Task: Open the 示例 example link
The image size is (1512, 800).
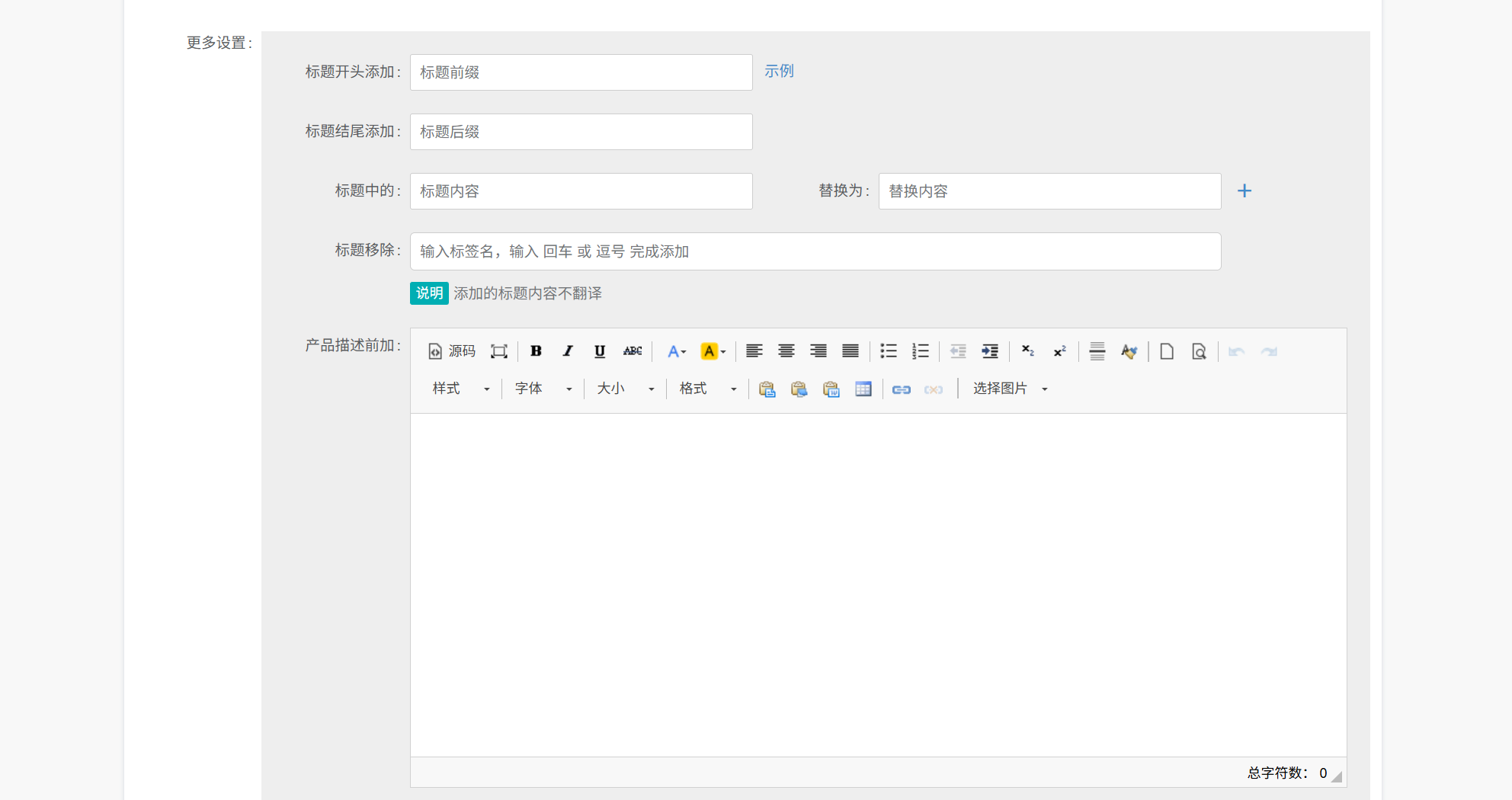Action: pyautogui.click(x=779, y=71)
